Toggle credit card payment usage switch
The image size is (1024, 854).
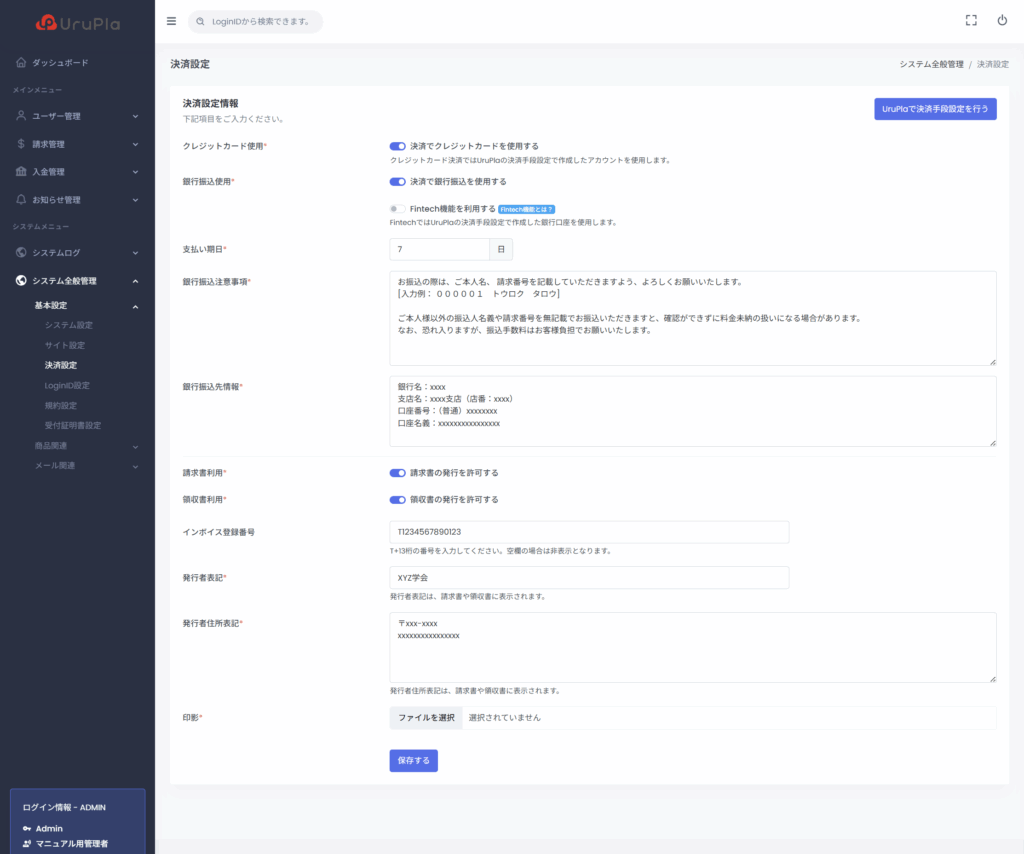tap(397, 146)
